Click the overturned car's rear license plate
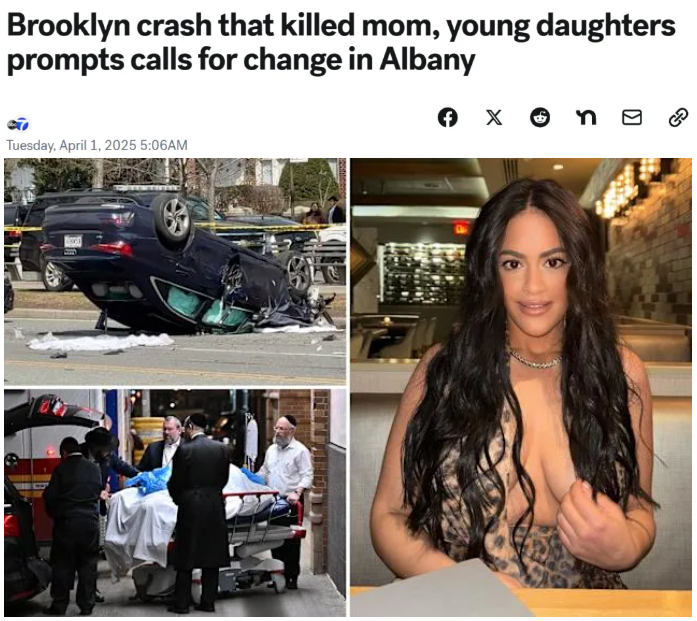697x621 pixels. 73,242
